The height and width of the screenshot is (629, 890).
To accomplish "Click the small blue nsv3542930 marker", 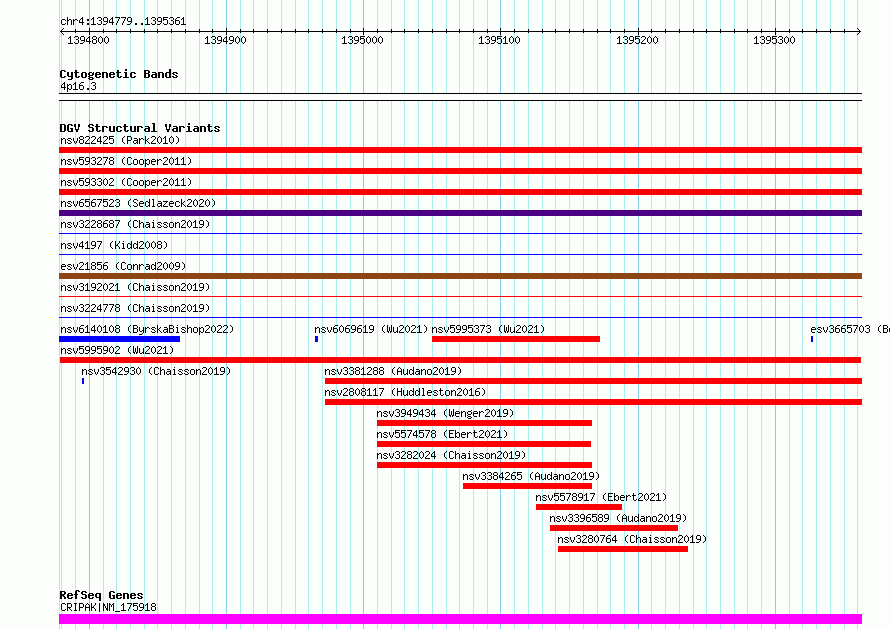I will coord(83,381).
